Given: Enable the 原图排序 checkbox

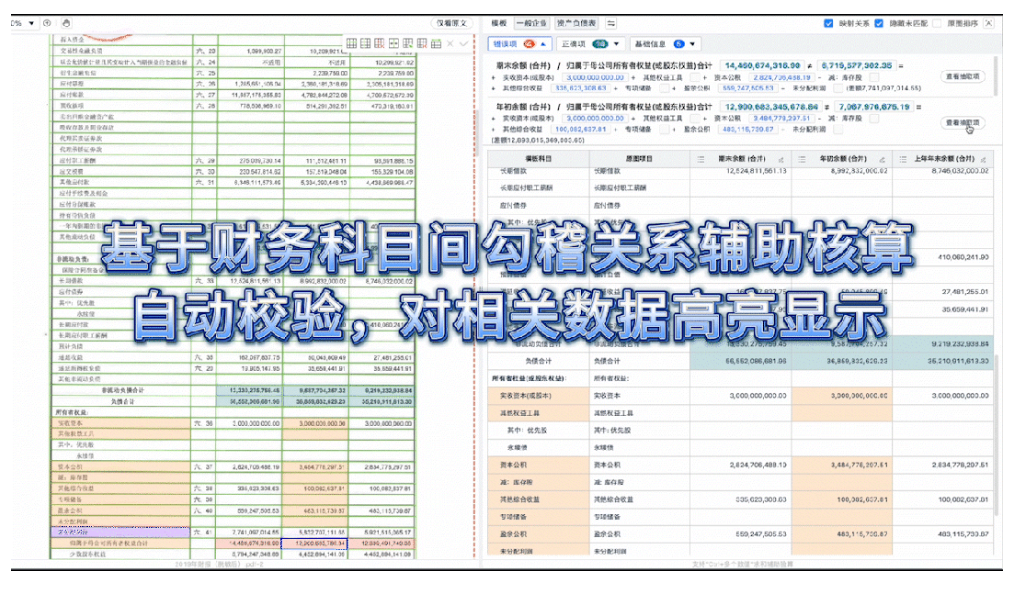Looking at the screenshot, I should pos(936,22).
